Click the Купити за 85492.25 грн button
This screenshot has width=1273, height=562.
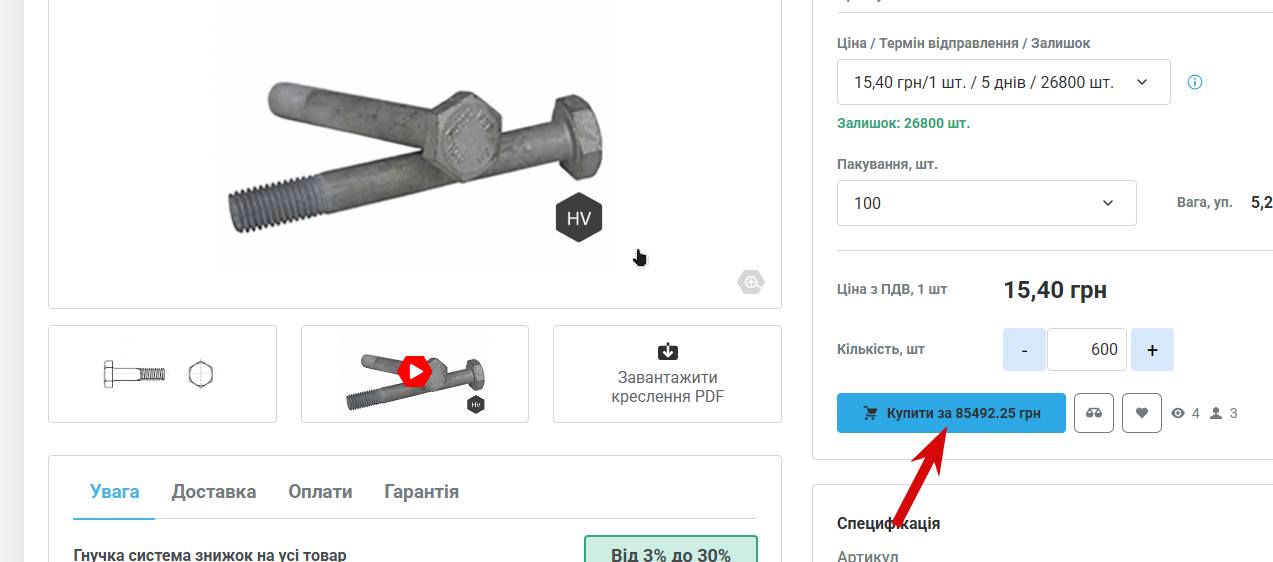[951, 413]
